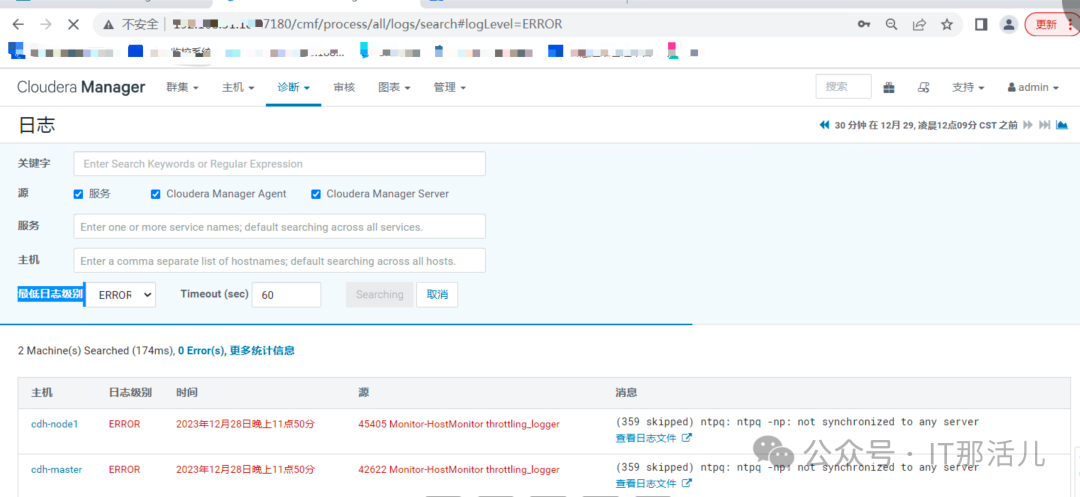The width and height of the screenshot is (1080, 497).
Task: Go back in browser history
Action: [x=18, y=25]
